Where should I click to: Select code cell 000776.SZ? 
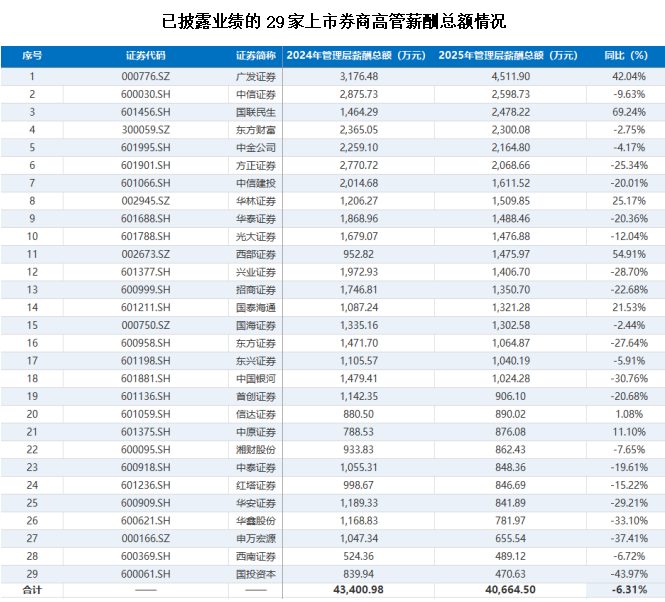click(145, 77)
